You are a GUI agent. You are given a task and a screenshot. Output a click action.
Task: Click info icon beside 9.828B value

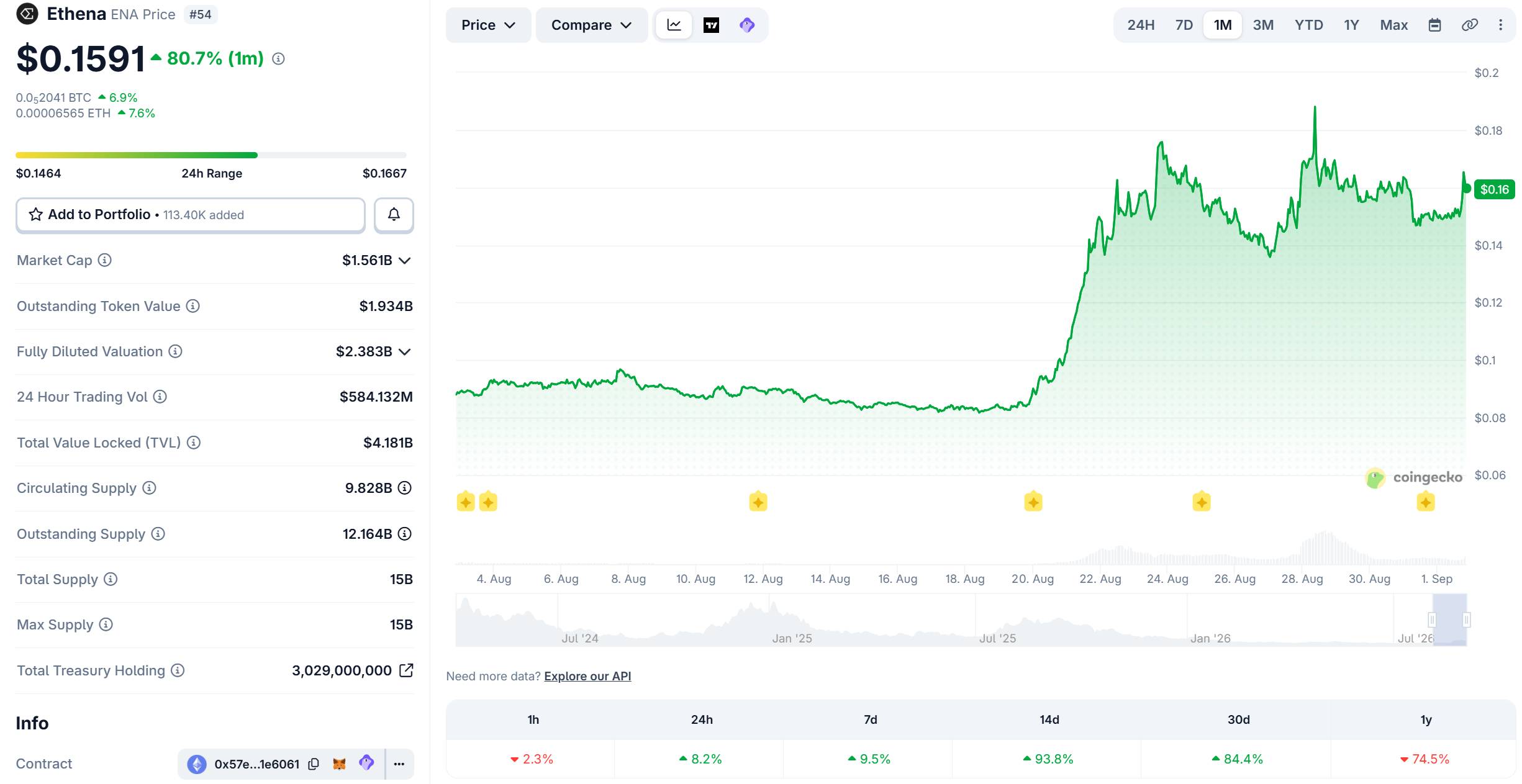(x=405, y=488)
